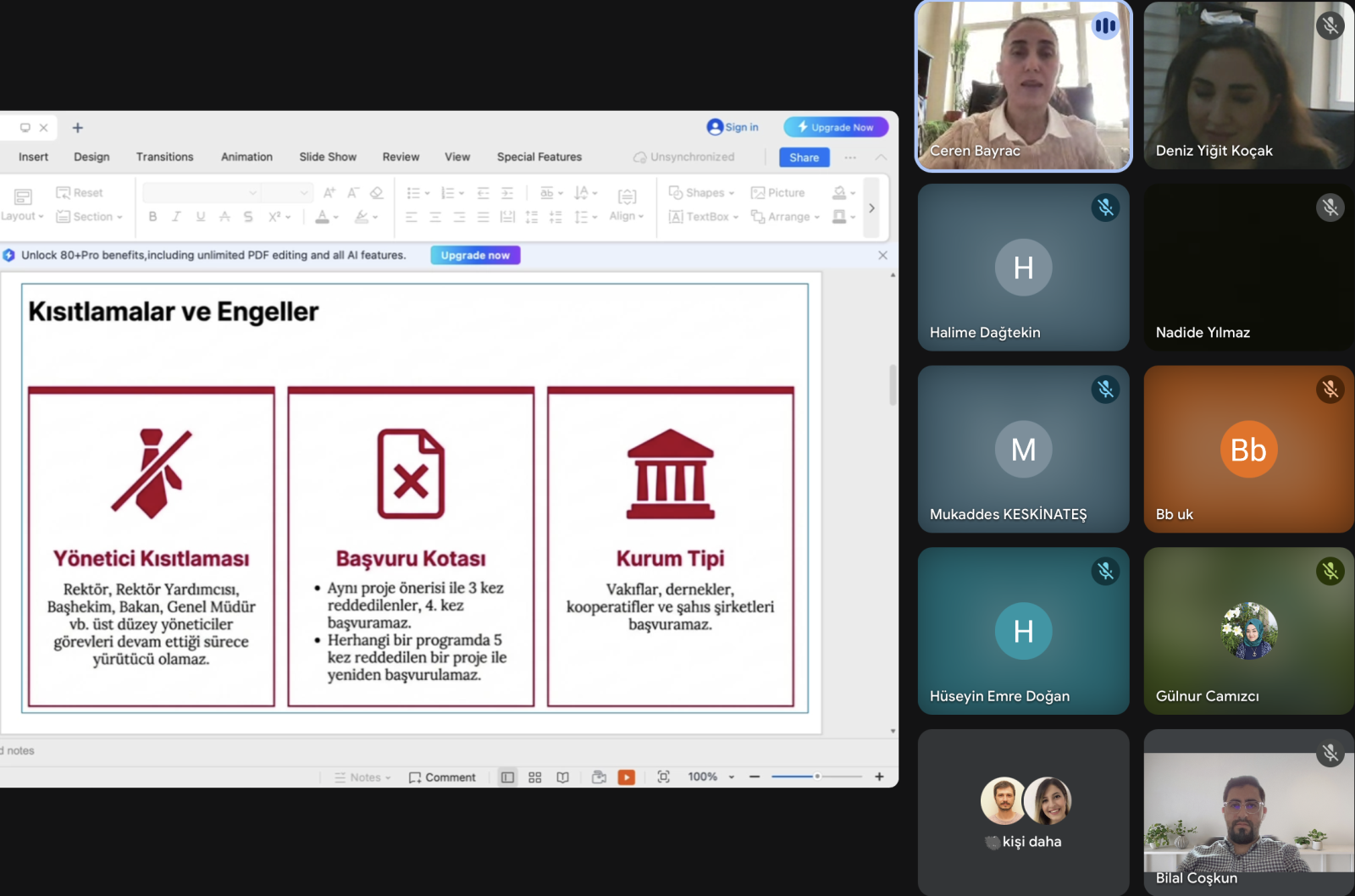Click the increase font size icon
The height and width of the screenshot is (896, 1355).
[329, 193]
